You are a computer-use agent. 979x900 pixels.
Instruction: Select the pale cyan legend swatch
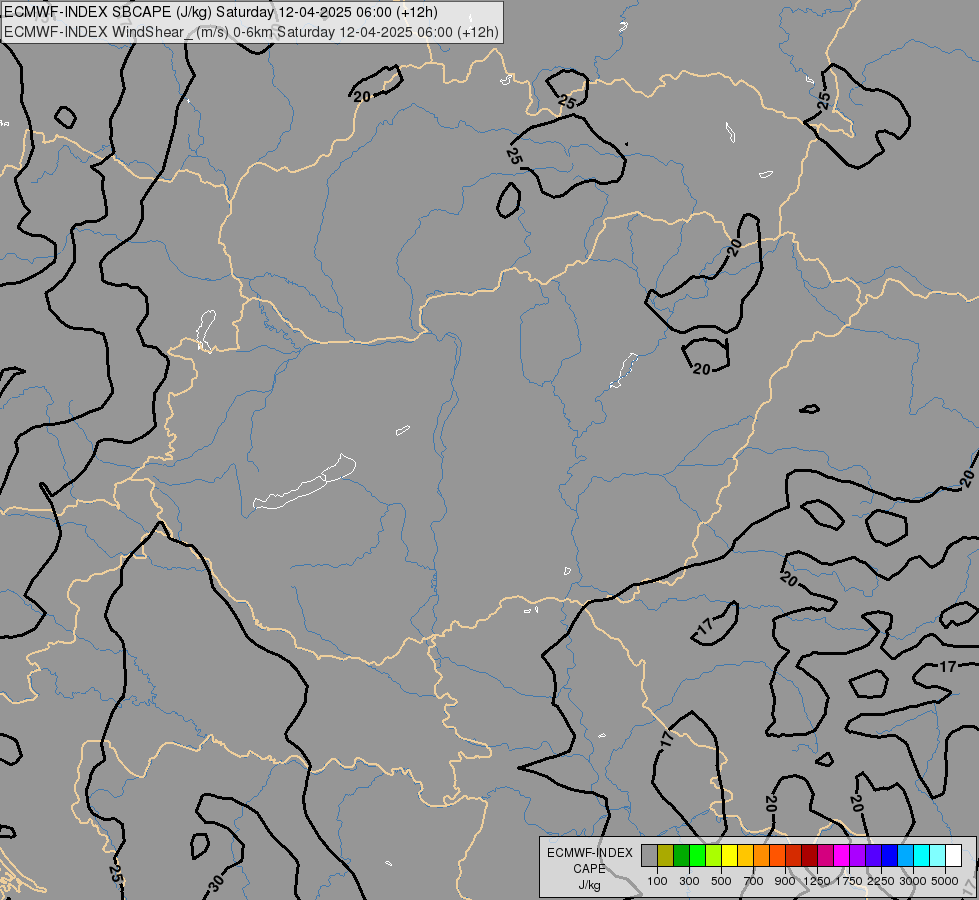coord(938,856)
